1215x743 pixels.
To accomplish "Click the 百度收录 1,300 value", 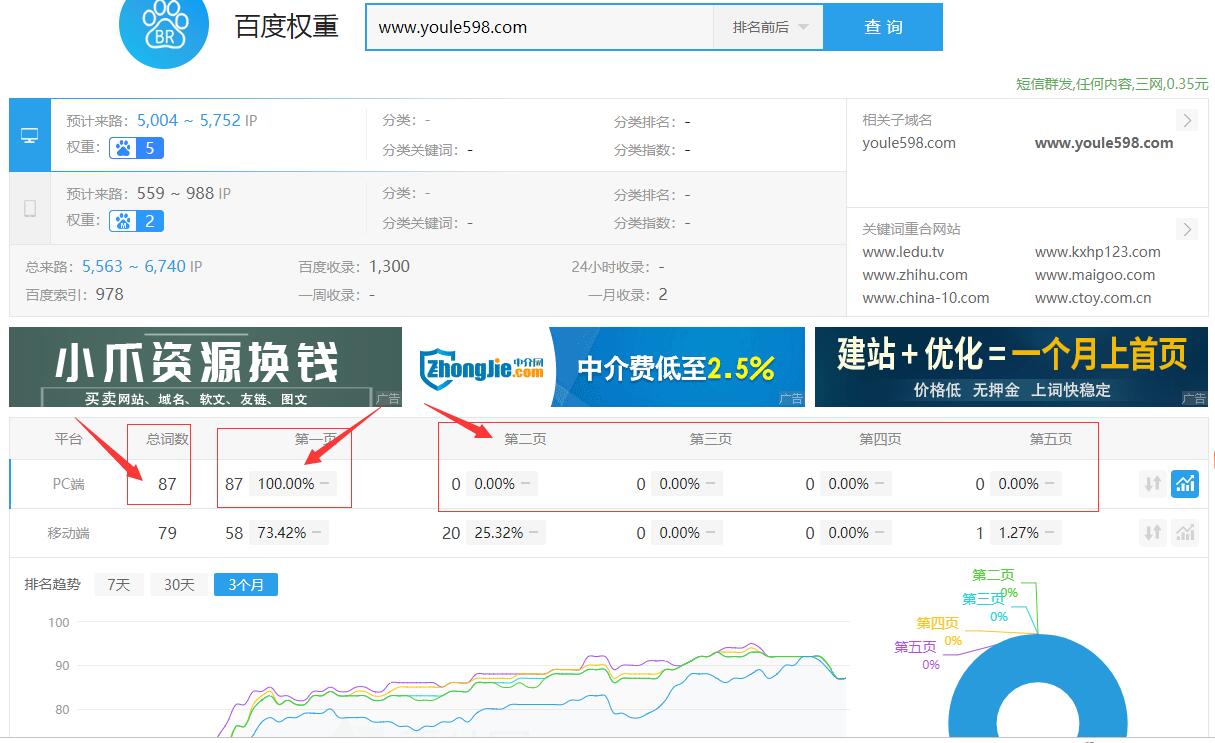I will pos(389,266).
